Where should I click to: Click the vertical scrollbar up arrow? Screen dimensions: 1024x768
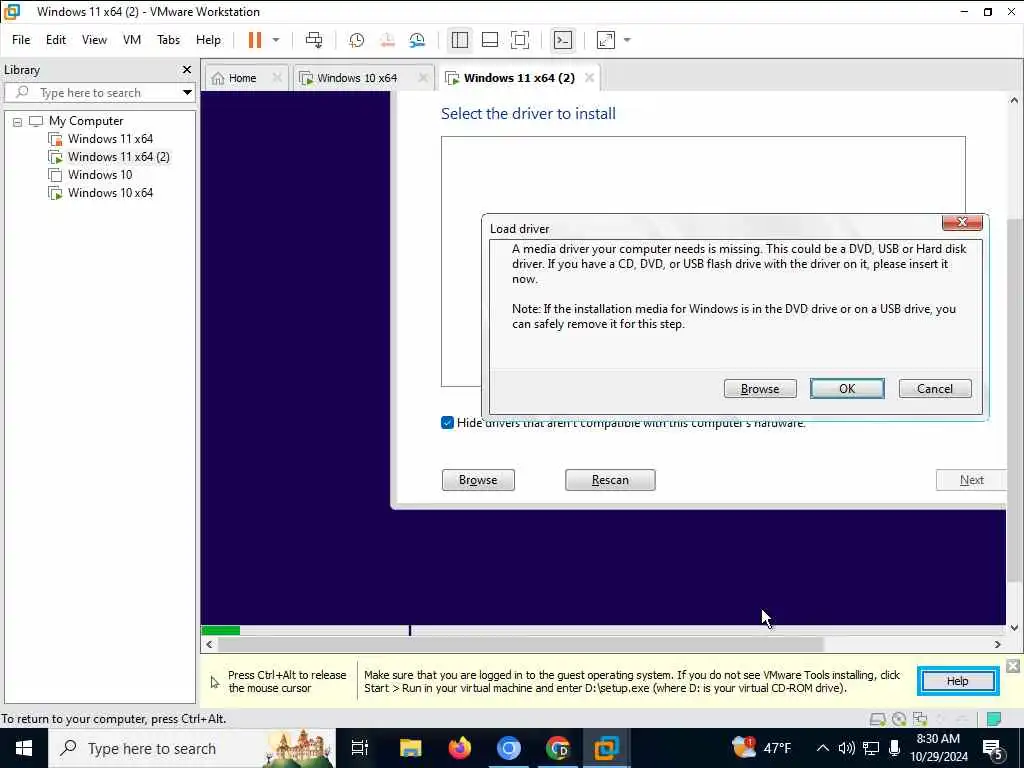[1014, 100]
